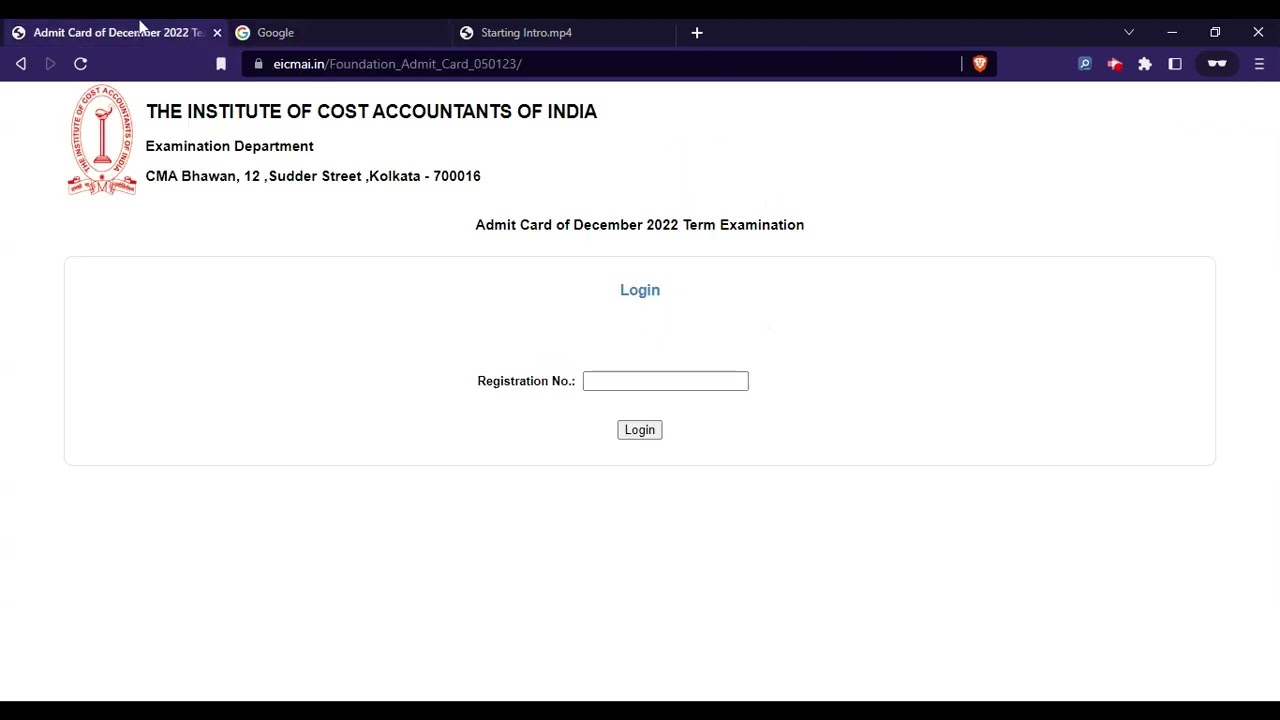The image size is (1280, 720).
Task: Click the 'Examination Department' text
Action: [230, 146]
